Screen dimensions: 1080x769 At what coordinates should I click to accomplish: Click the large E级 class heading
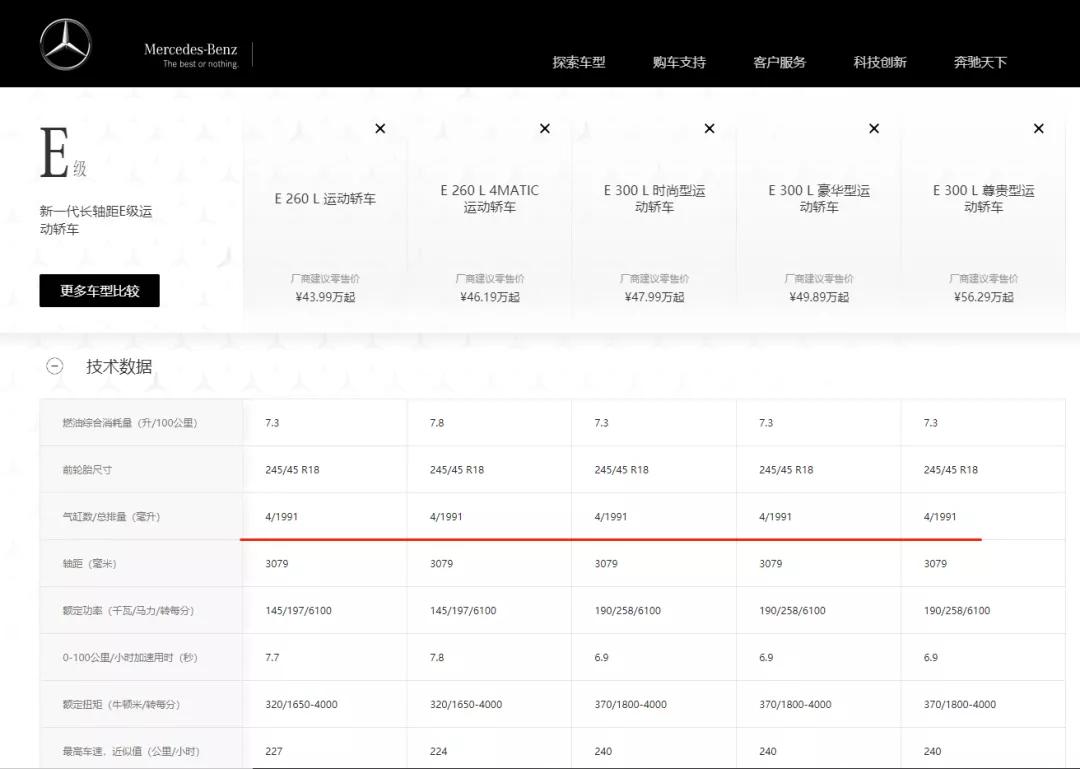63,153
